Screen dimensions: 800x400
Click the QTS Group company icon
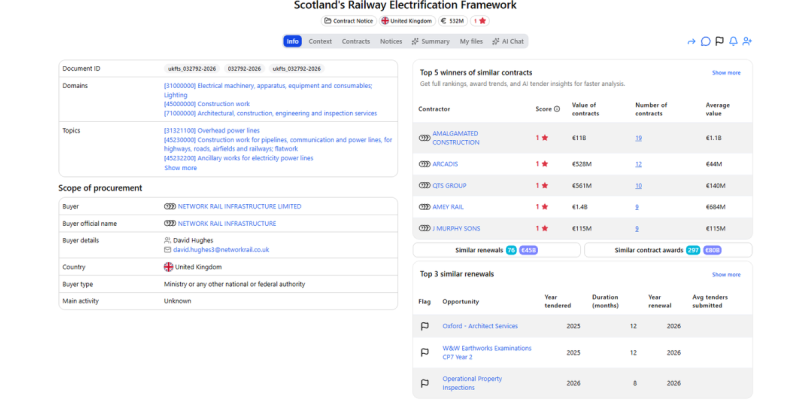click(x=424, y=186)
